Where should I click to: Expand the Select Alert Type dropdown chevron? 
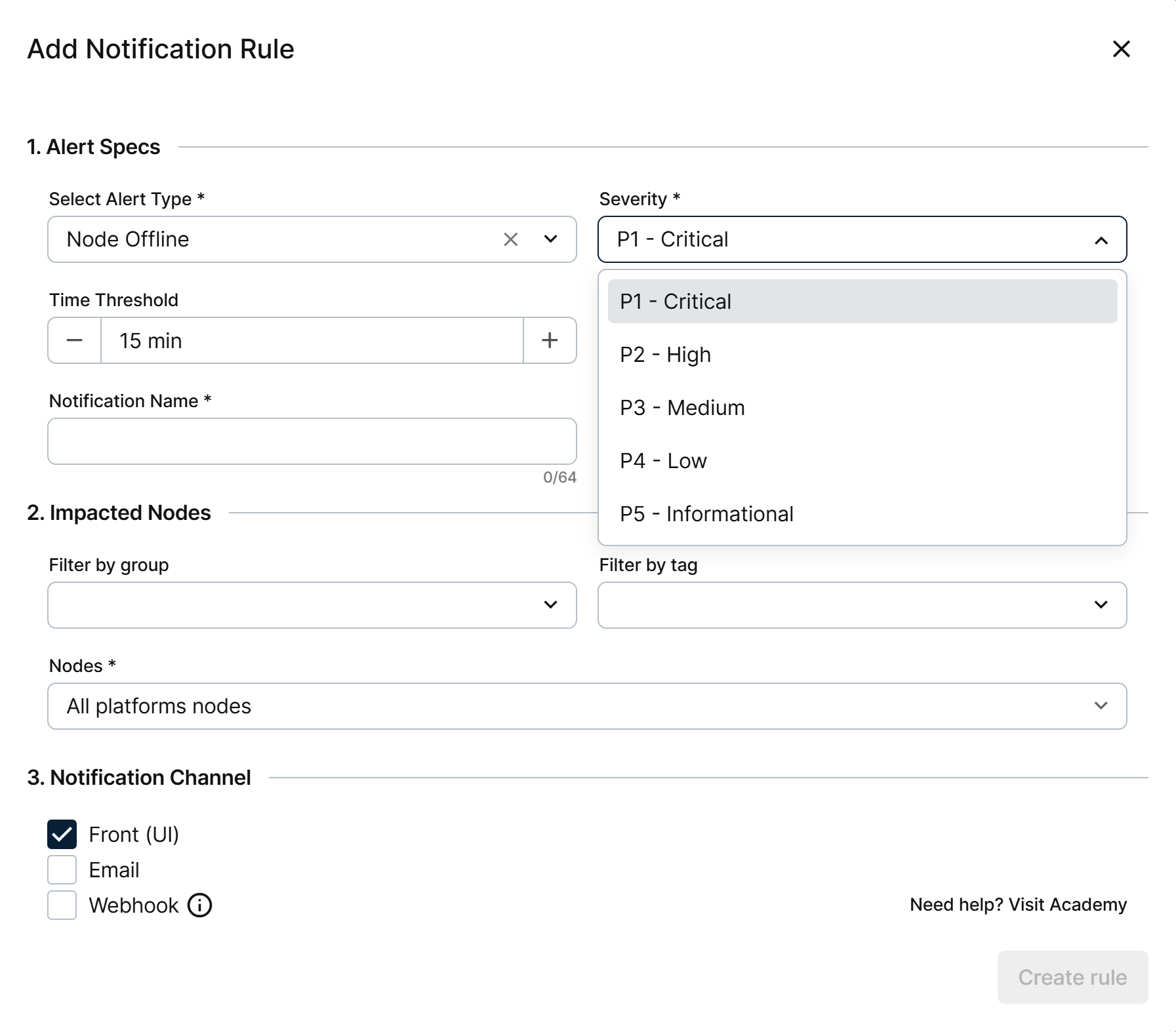(x=550, y=239)
